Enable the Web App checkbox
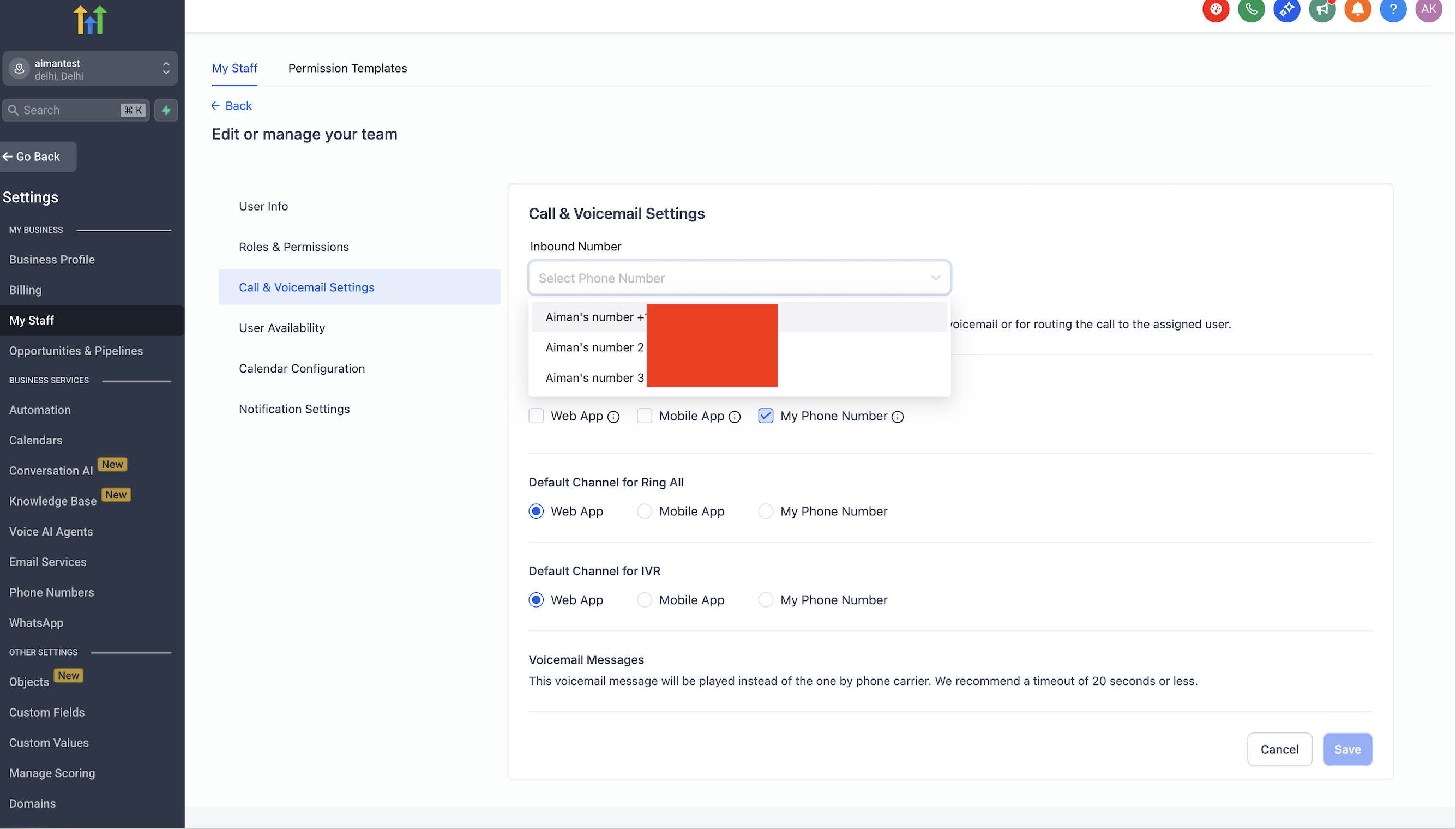Image resolution: width=1456 pixels, height=829 pixels. (536, 416)
